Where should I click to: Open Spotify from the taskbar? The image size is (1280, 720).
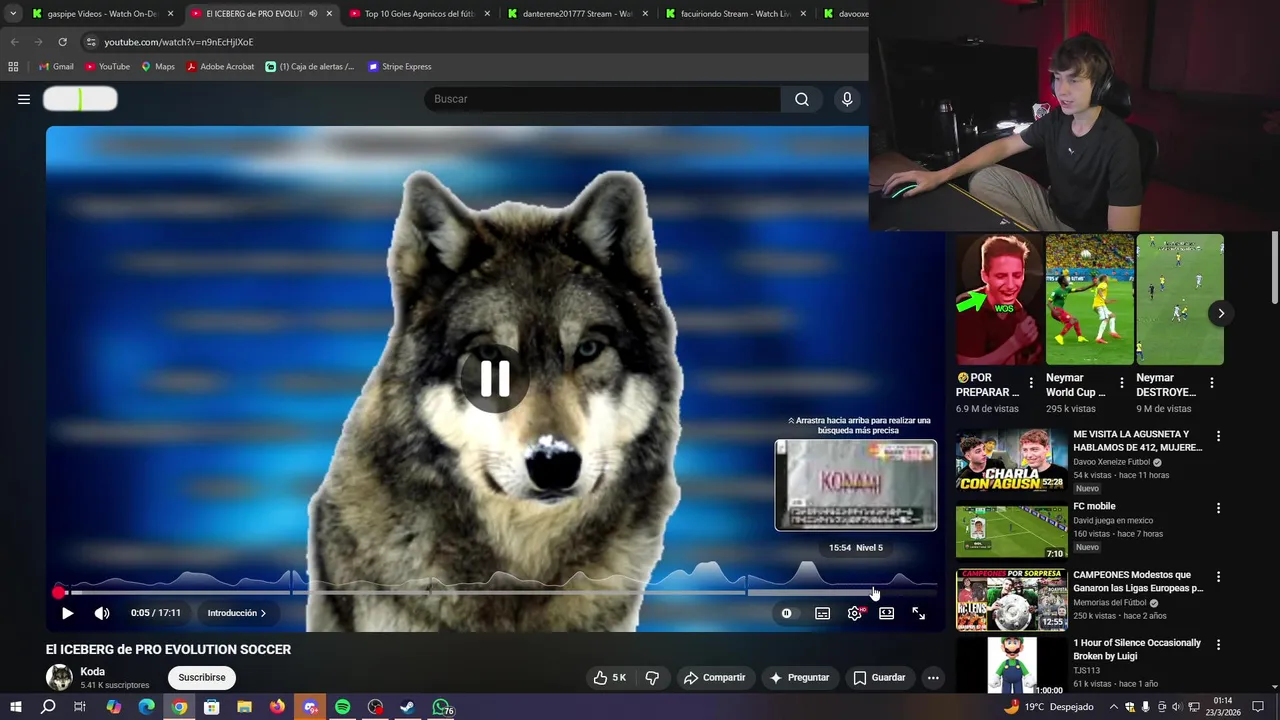(x=342, y=707)
